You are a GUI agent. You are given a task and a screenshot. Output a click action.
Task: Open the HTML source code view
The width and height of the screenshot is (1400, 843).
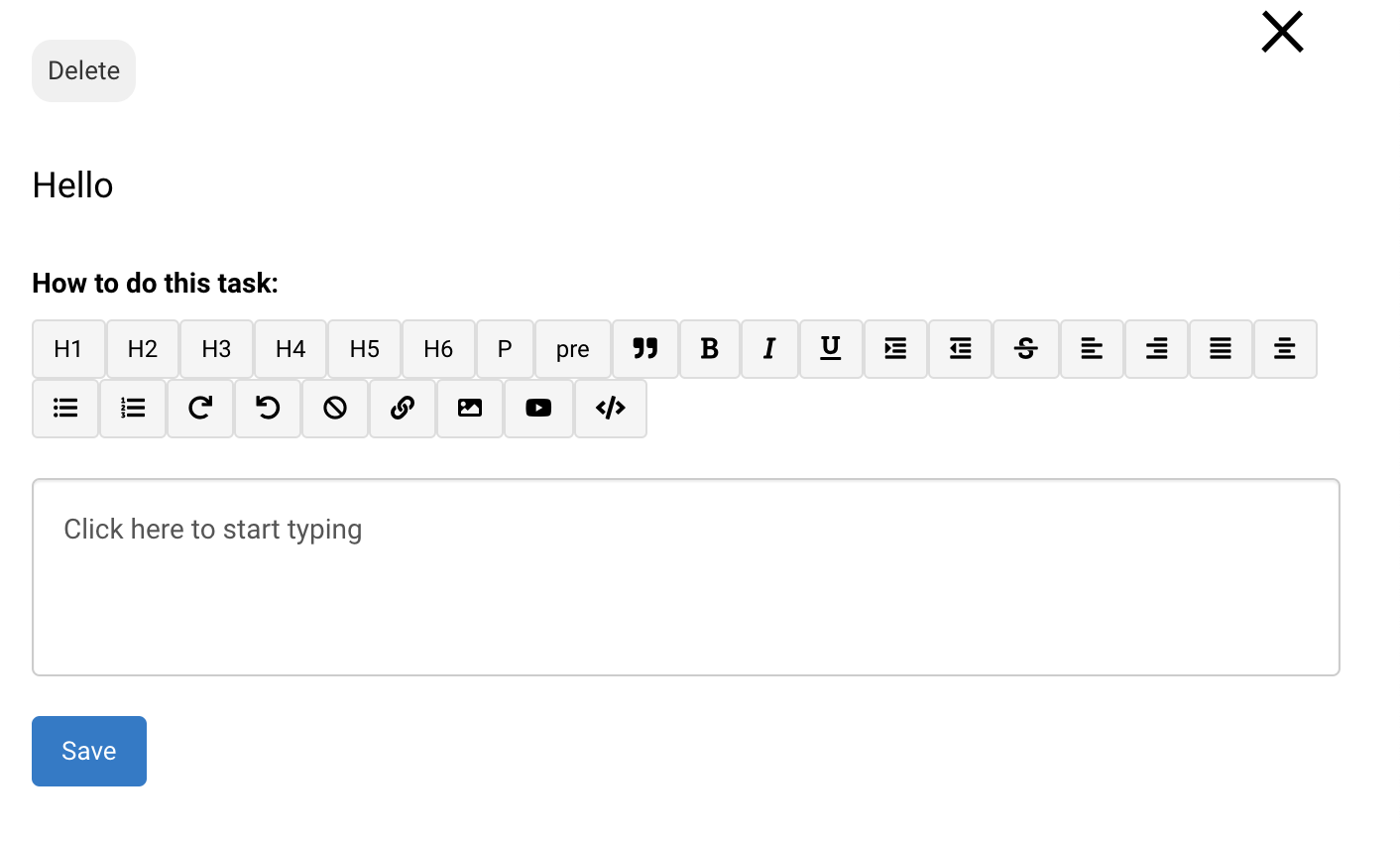point(611,409)
